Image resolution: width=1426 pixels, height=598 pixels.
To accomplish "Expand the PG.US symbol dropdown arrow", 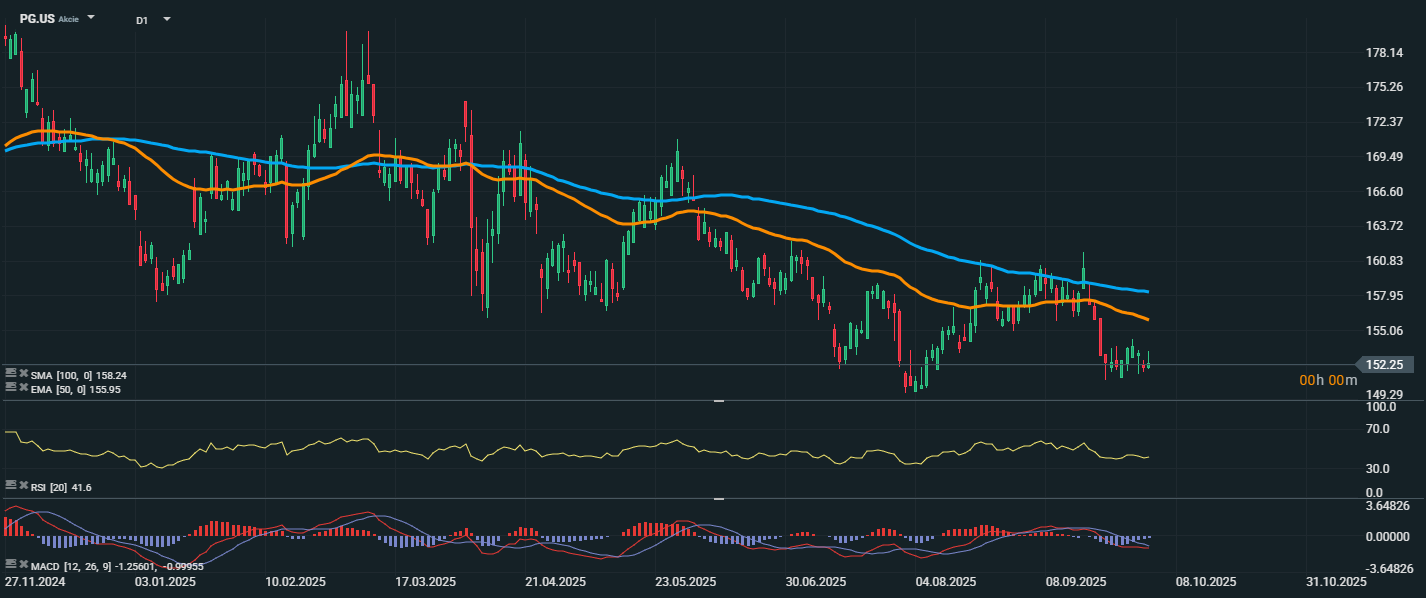I will coord(91,18).
